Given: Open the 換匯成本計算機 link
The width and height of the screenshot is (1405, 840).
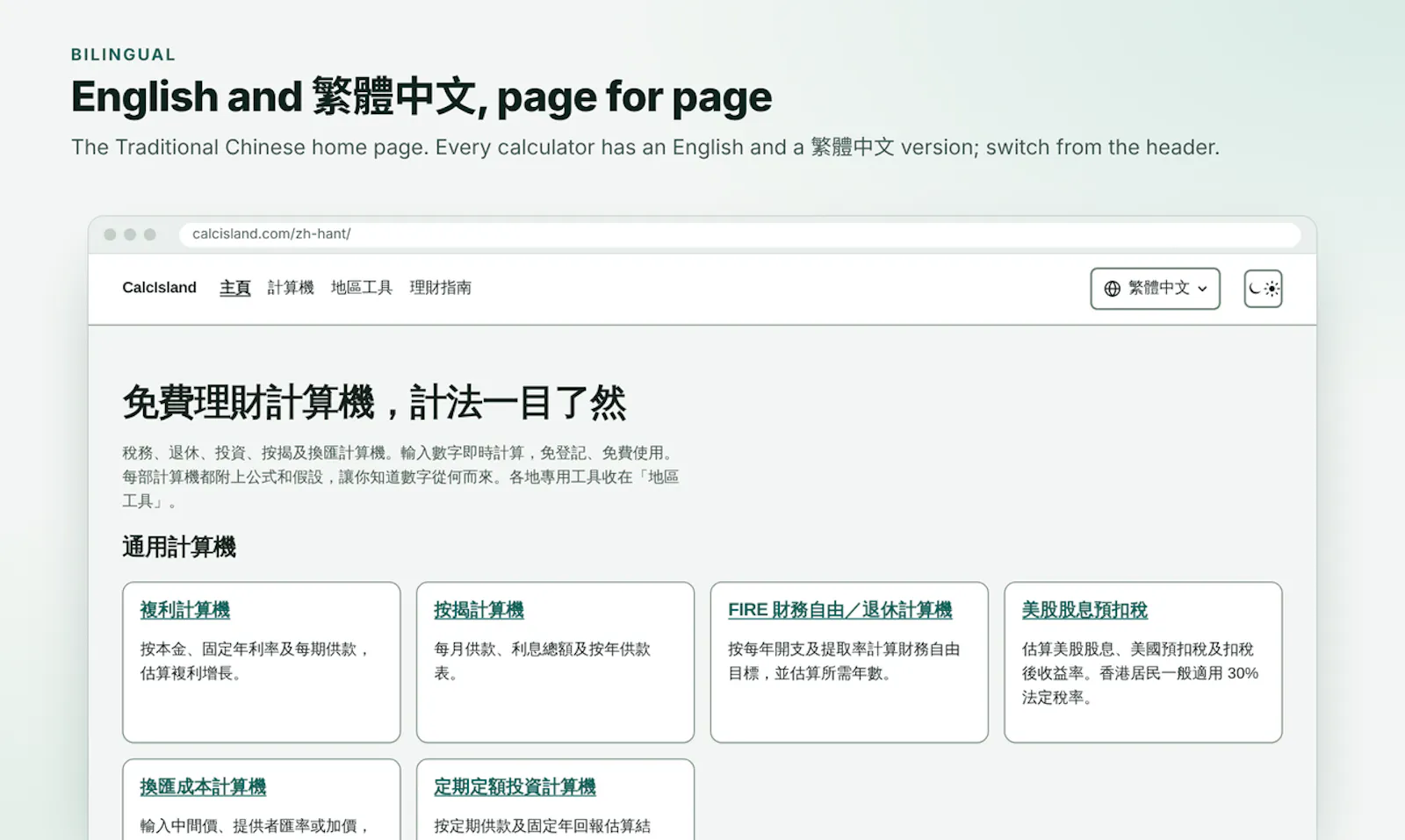Looking at the screenshot, I should tap(203, 787).
